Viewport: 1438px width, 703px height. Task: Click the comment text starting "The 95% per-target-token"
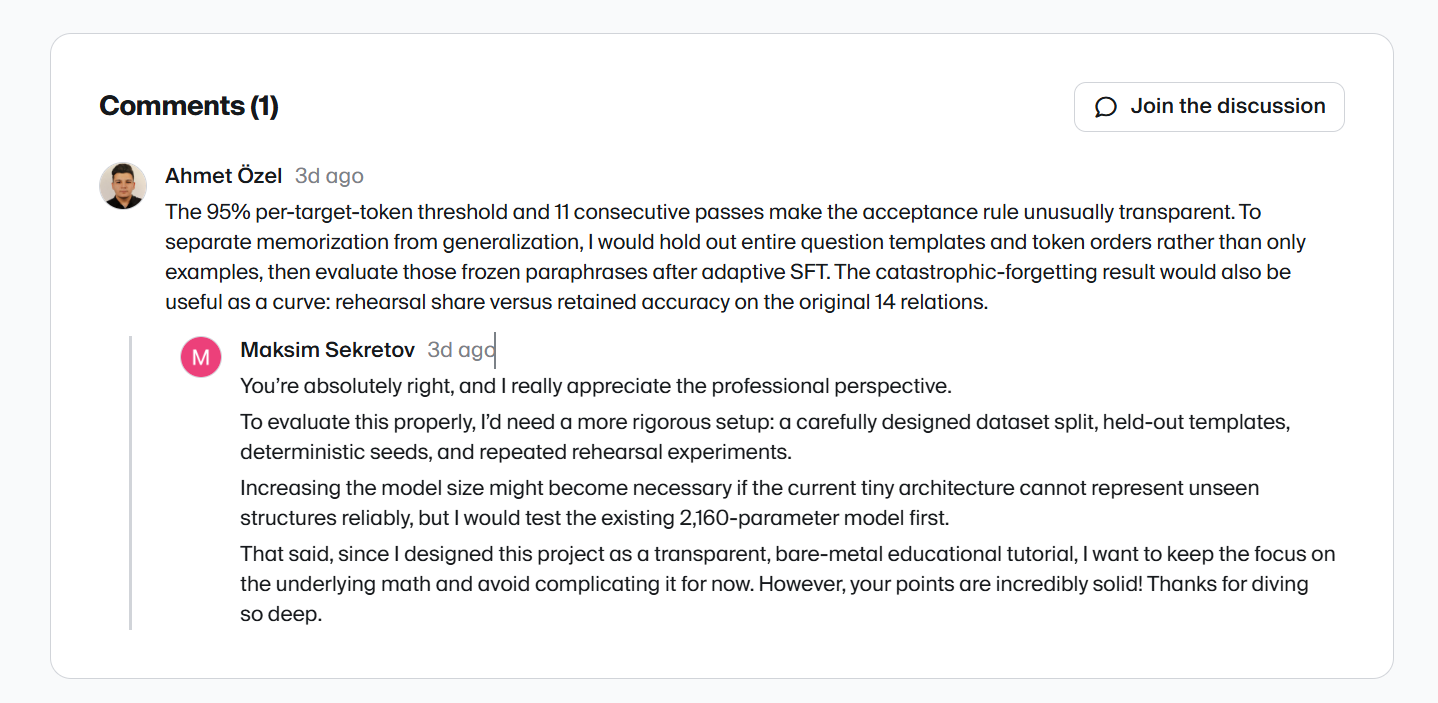(736, 257)
